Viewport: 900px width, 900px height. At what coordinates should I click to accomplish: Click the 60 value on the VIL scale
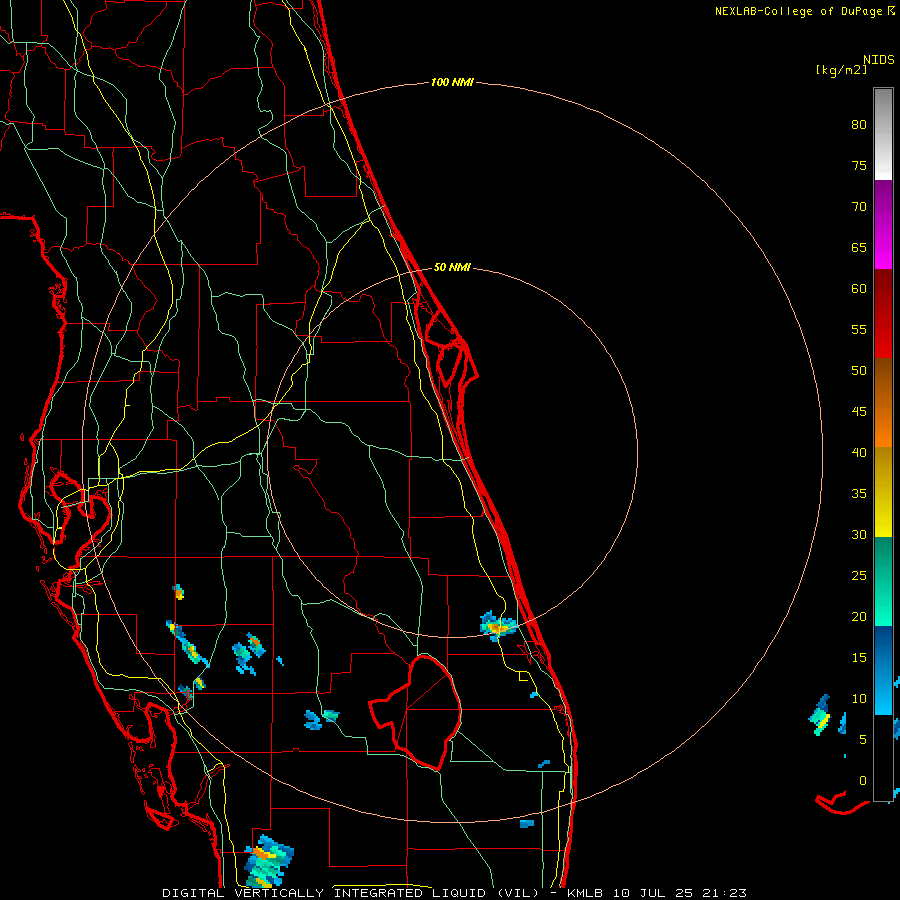(859, 289)
